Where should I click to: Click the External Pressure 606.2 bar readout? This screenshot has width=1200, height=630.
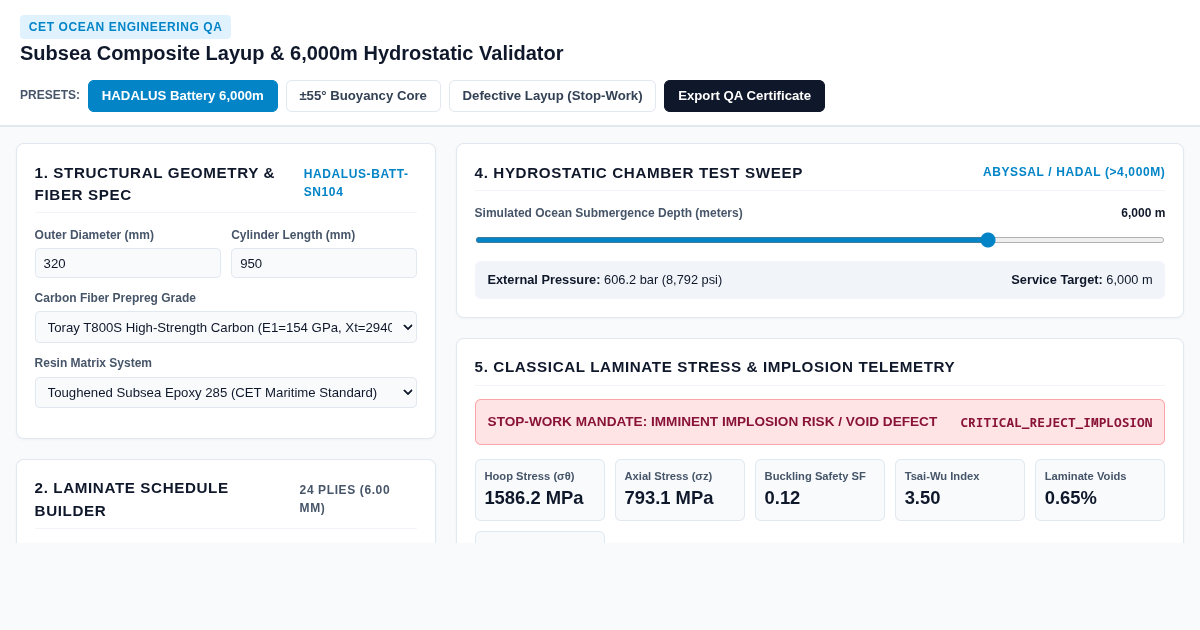[x=605, y=280]
